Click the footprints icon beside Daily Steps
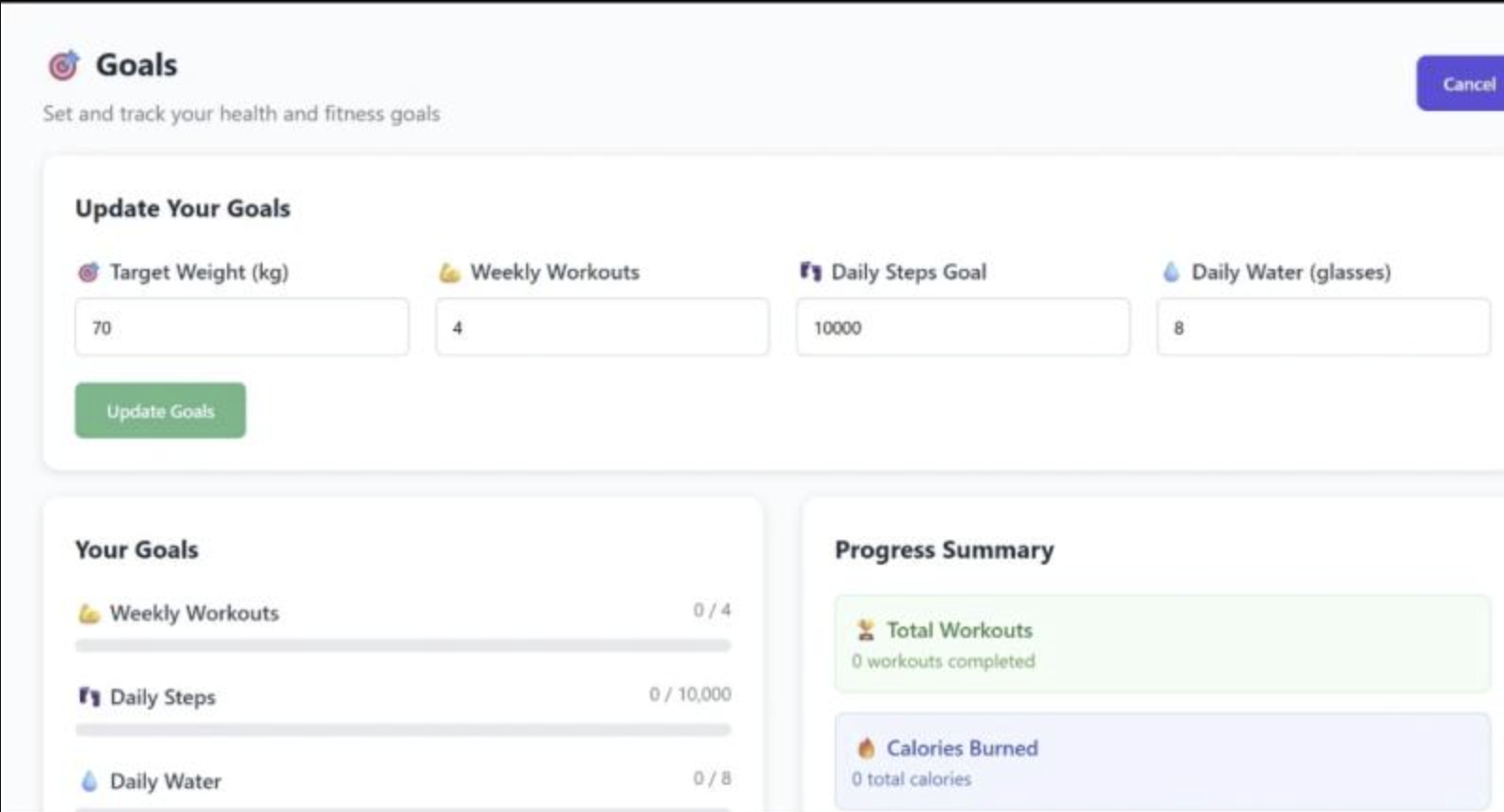This screenshot has width=1504, height=812. click(88, 697)
